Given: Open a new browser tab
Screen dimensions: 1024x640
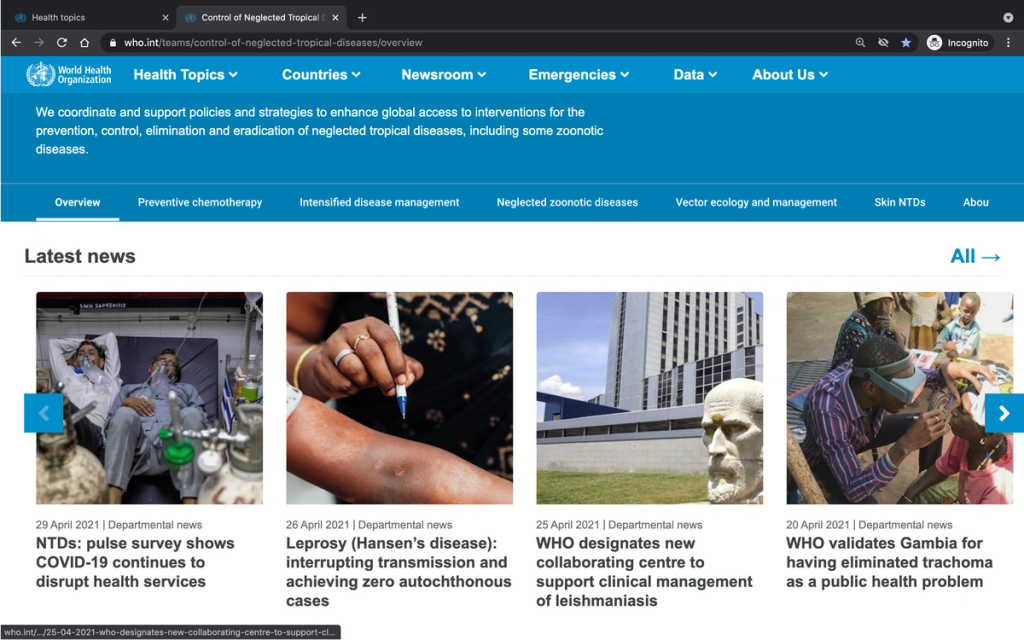Looking at the screenshot, I should point(362,18).
